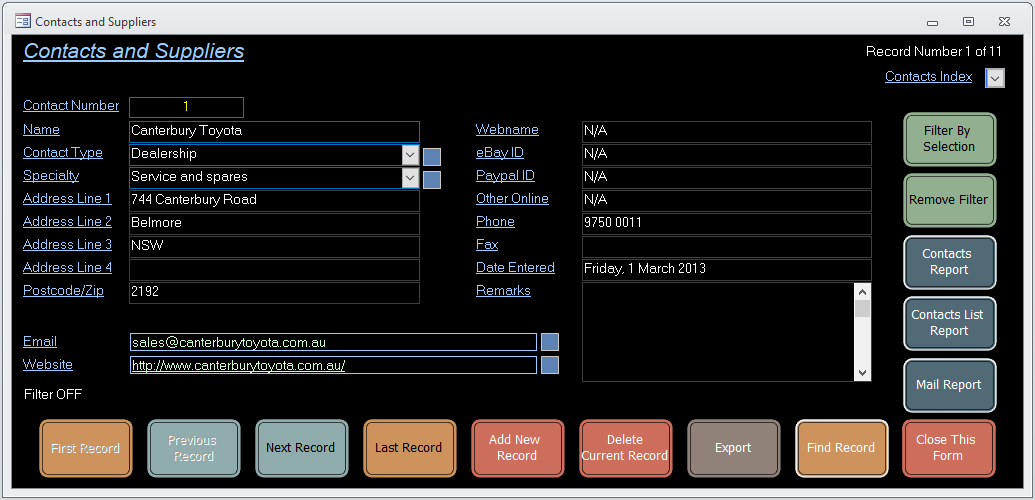Click the blue square beside the Website field
This screenshot has width=1035, height=500.
(550, 365)
